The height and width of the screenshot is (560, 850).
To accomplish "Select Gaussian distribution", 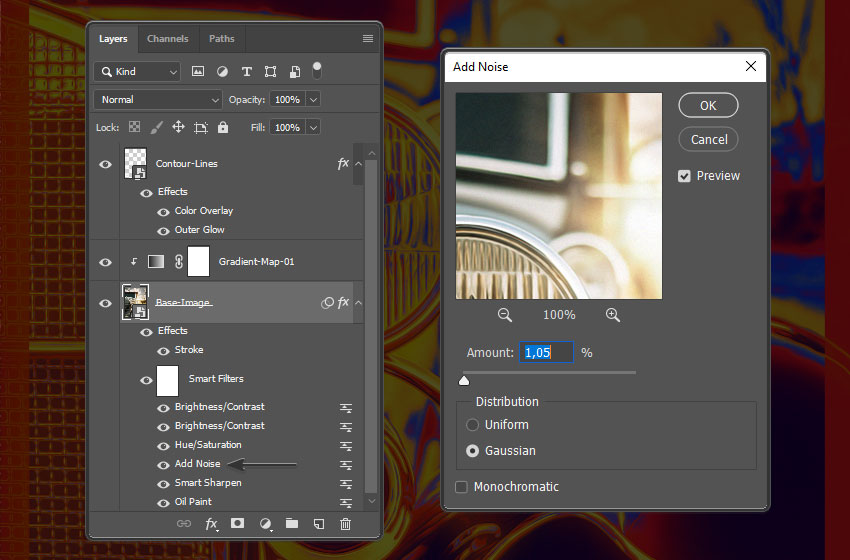I will (473, 450).
